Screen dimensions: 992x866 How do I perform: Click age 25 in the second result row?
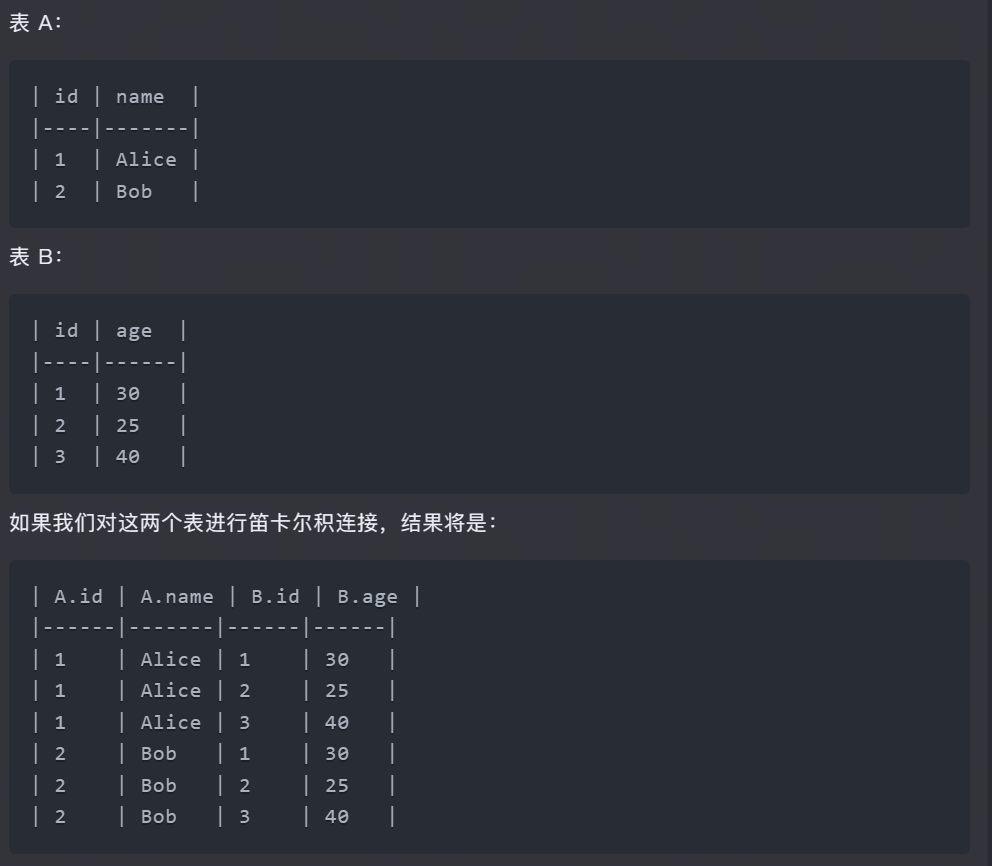pos(337,691)
